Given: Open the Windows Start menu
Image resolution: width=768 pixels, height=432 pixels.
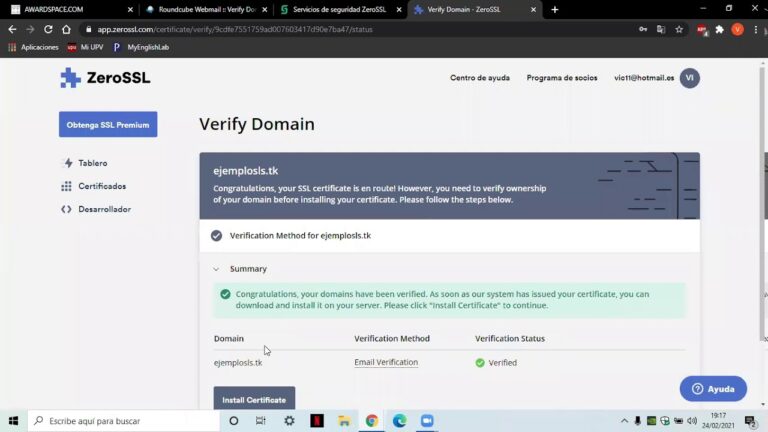Looking at the screenshot, I should [x=13, y=421].
